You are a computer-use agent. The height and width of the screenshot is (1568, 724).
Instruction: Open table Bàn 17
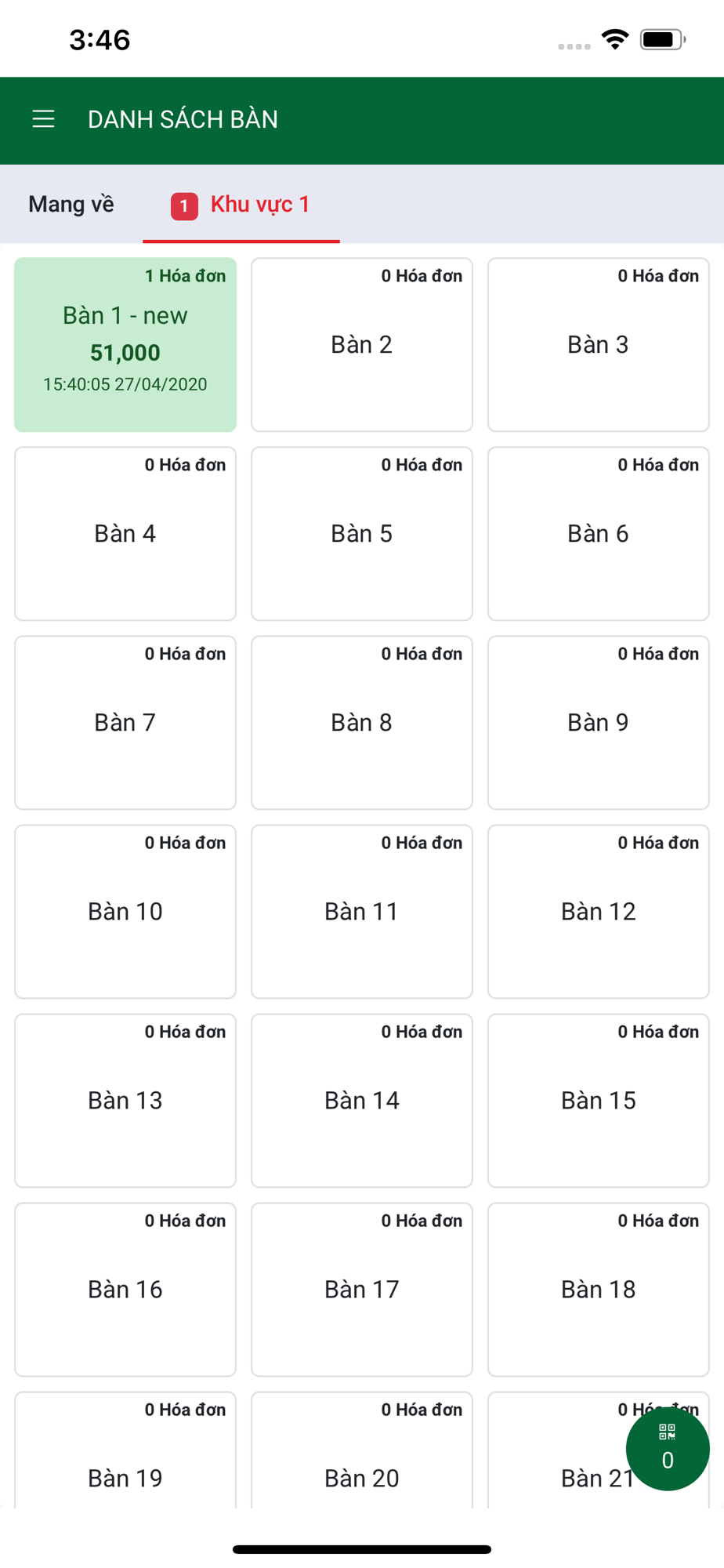pyautogui.click(x=362, y=1290)
